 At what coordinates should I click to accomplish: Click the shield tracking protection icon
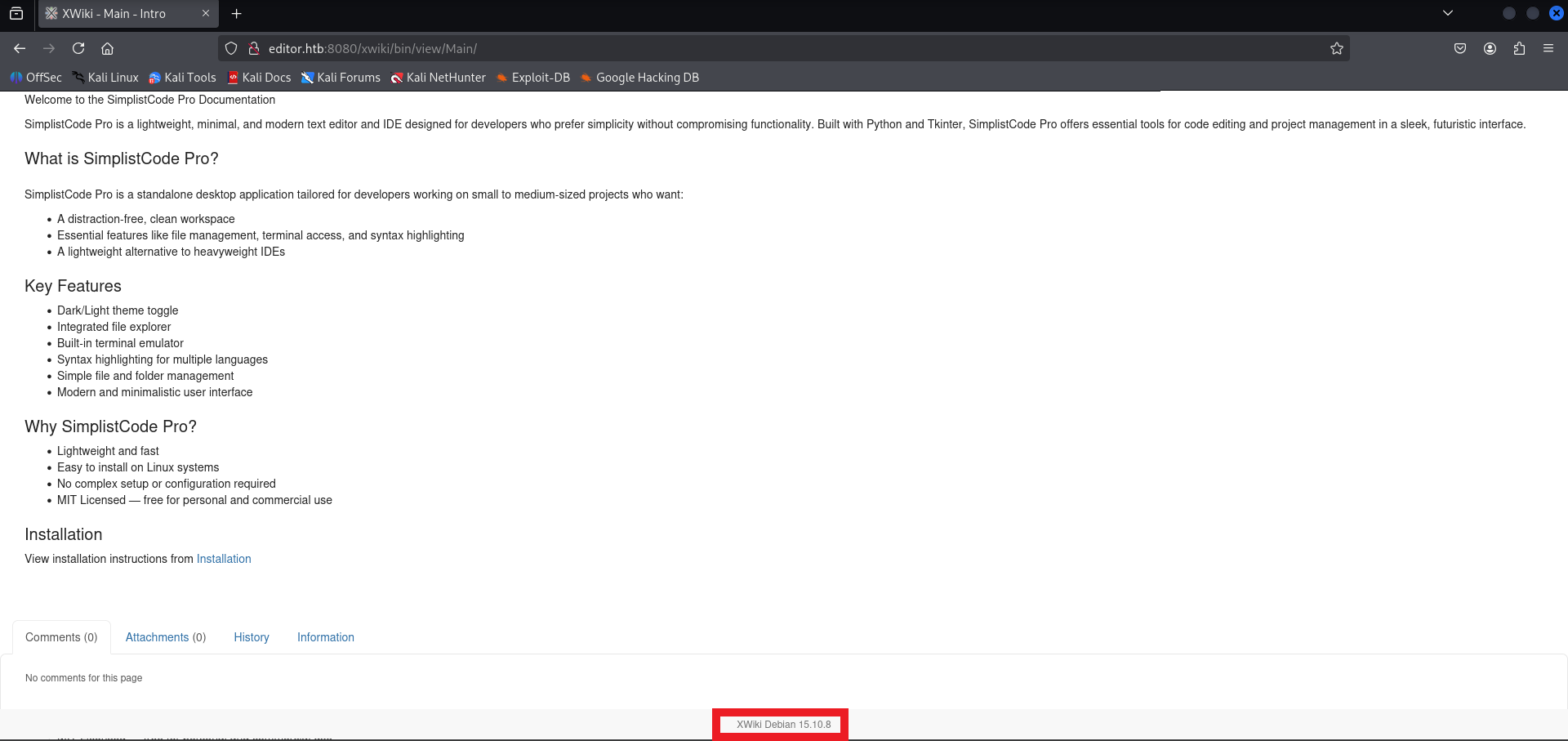(231, 48)
